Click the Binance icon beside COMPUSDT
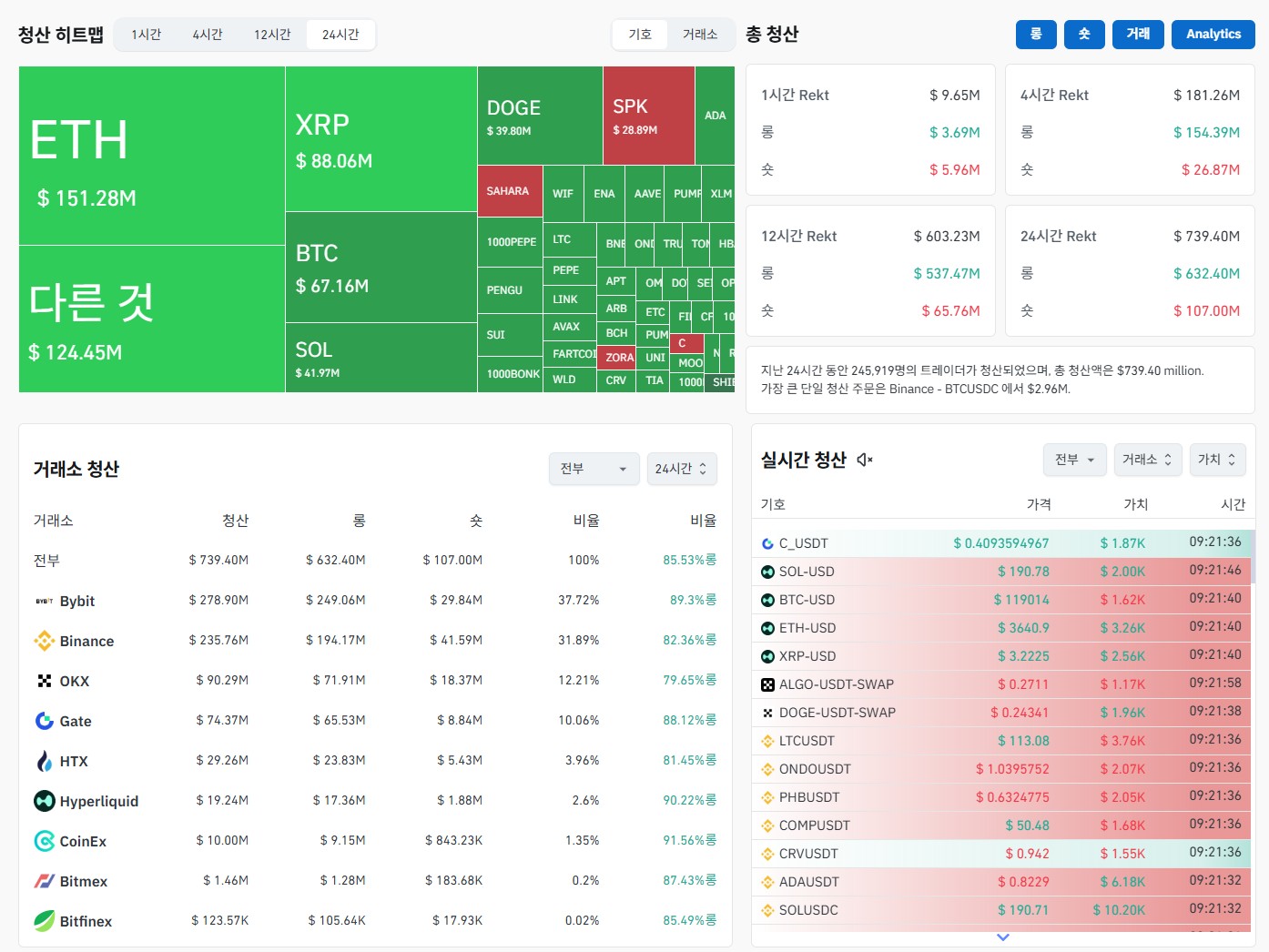Screen dimensions: 1269x952 point(767,825)
